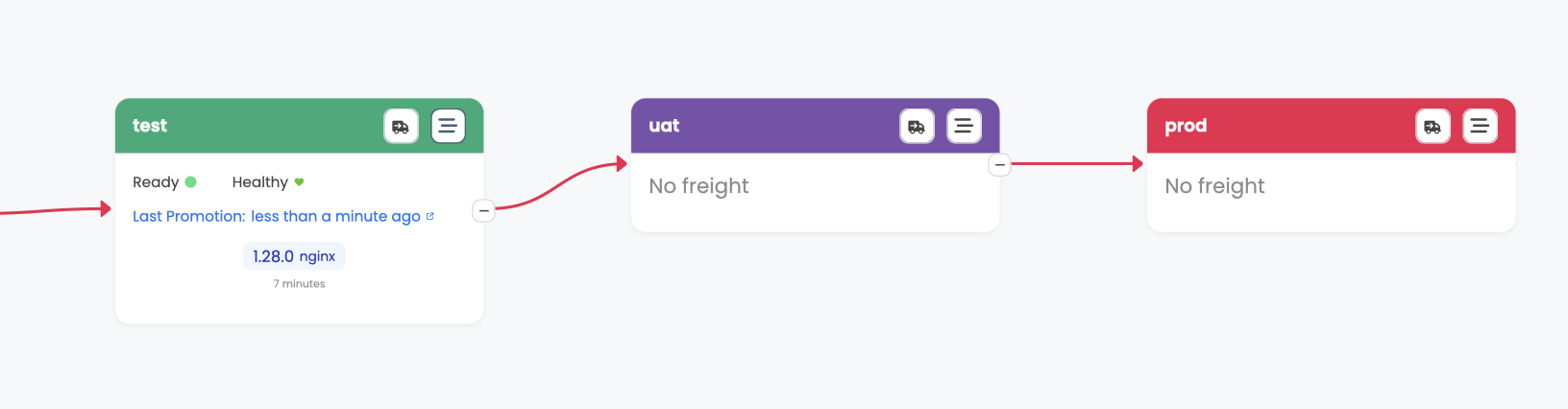Click the 7 minutes freight age label
The width and height of the screenshot is (1568, 409).
(x=299, y=284)
